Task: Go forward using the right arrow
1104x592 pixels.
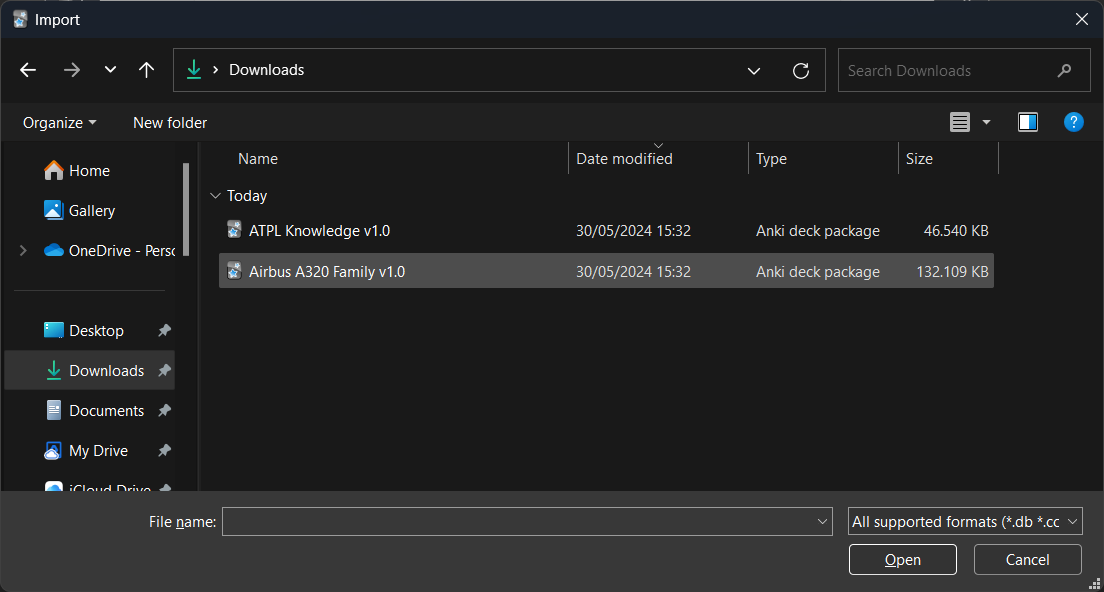Action: click(x=71, y=70)
